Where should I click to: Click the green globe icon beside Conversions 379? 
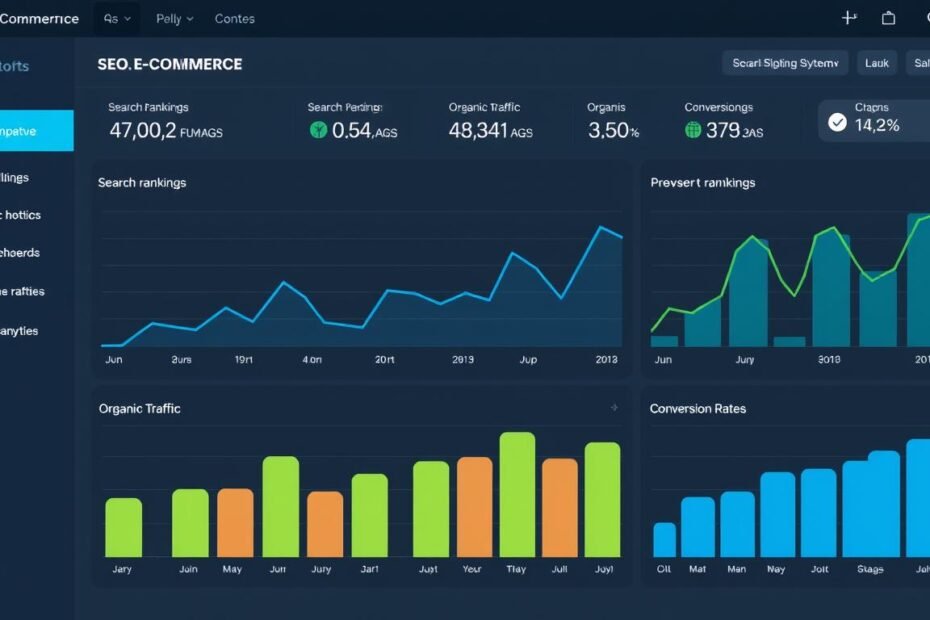click(x=693, y=130)
